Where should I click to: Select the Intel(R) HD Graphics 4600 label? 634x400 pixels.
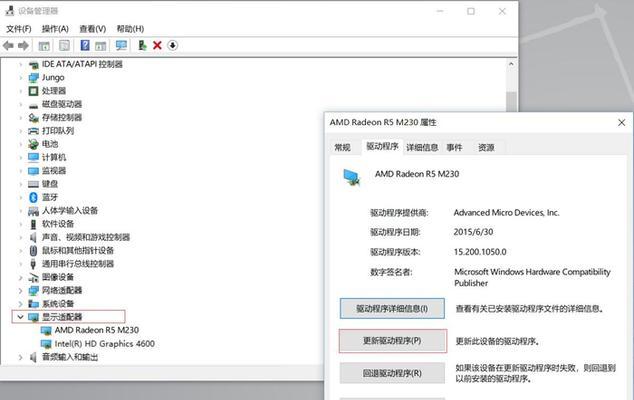point(105,344)
